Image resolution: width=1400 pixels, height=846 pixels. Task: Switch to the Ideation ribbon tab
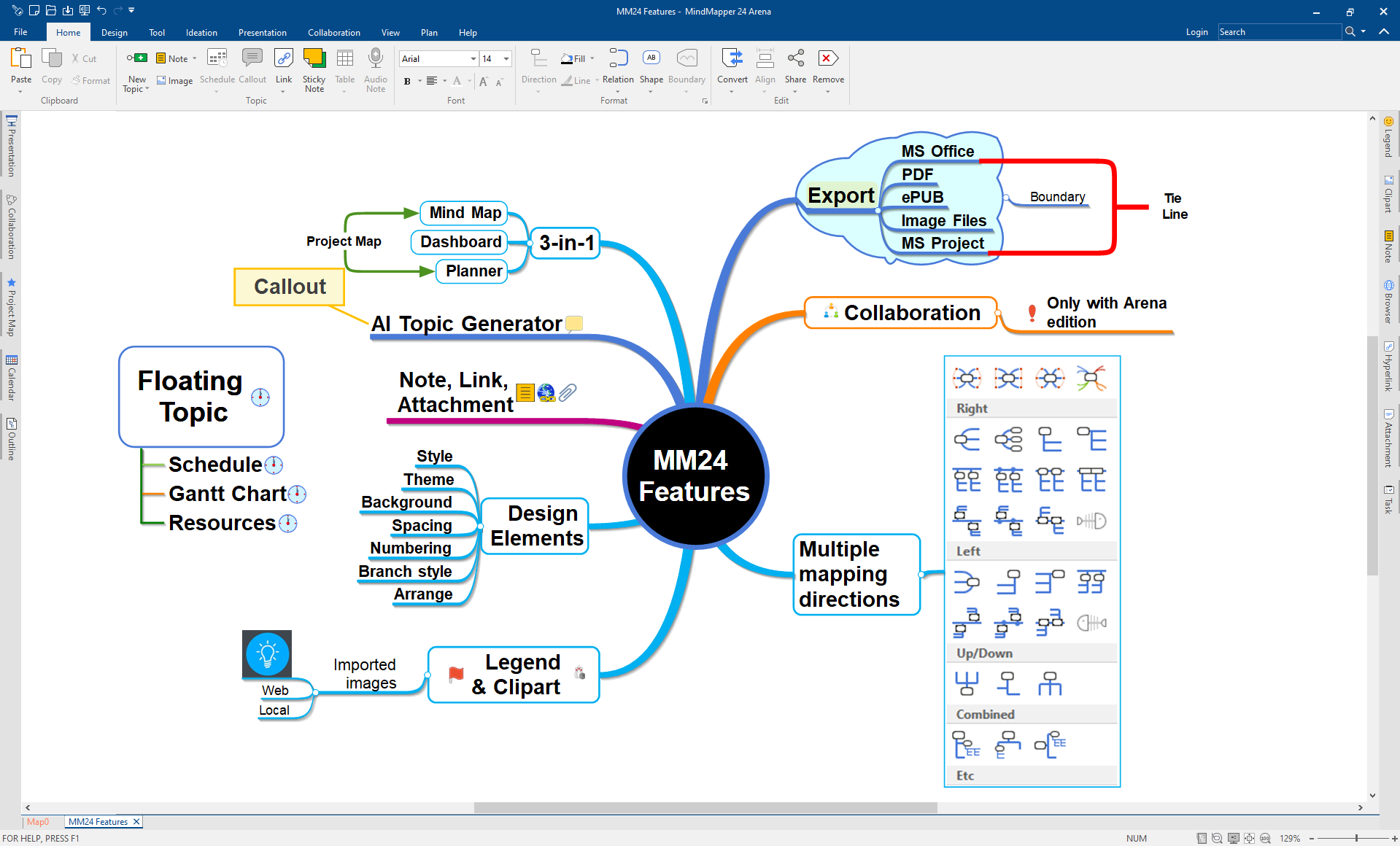click(201, 32)
